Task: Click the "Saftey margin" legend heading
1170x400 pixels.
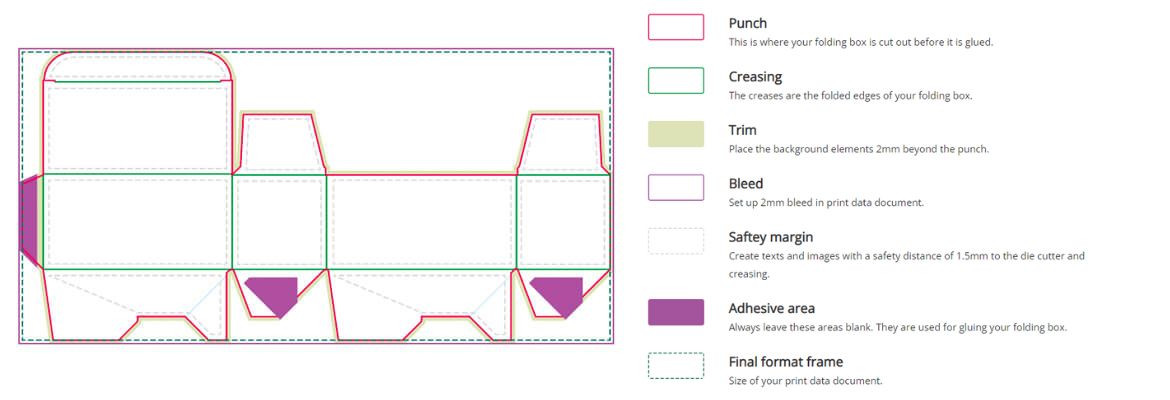Action: coord(771,237)
